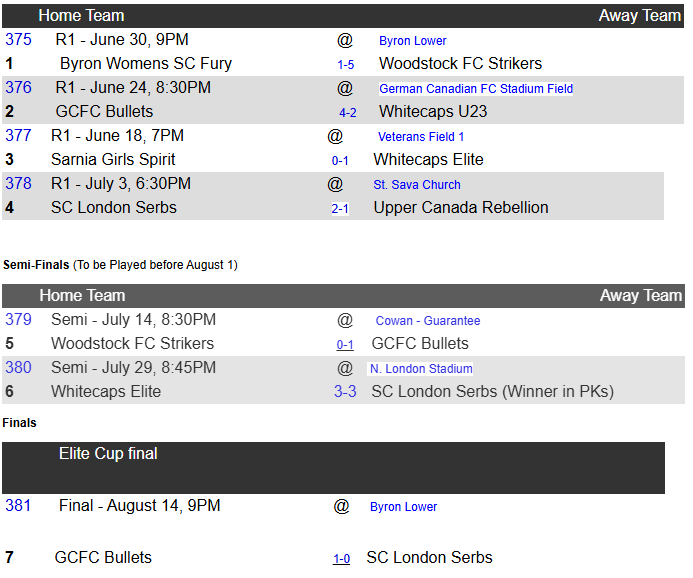This screenshot has height=578, width=693.
Task: Open final game 381 link
Action: point(18,506)
